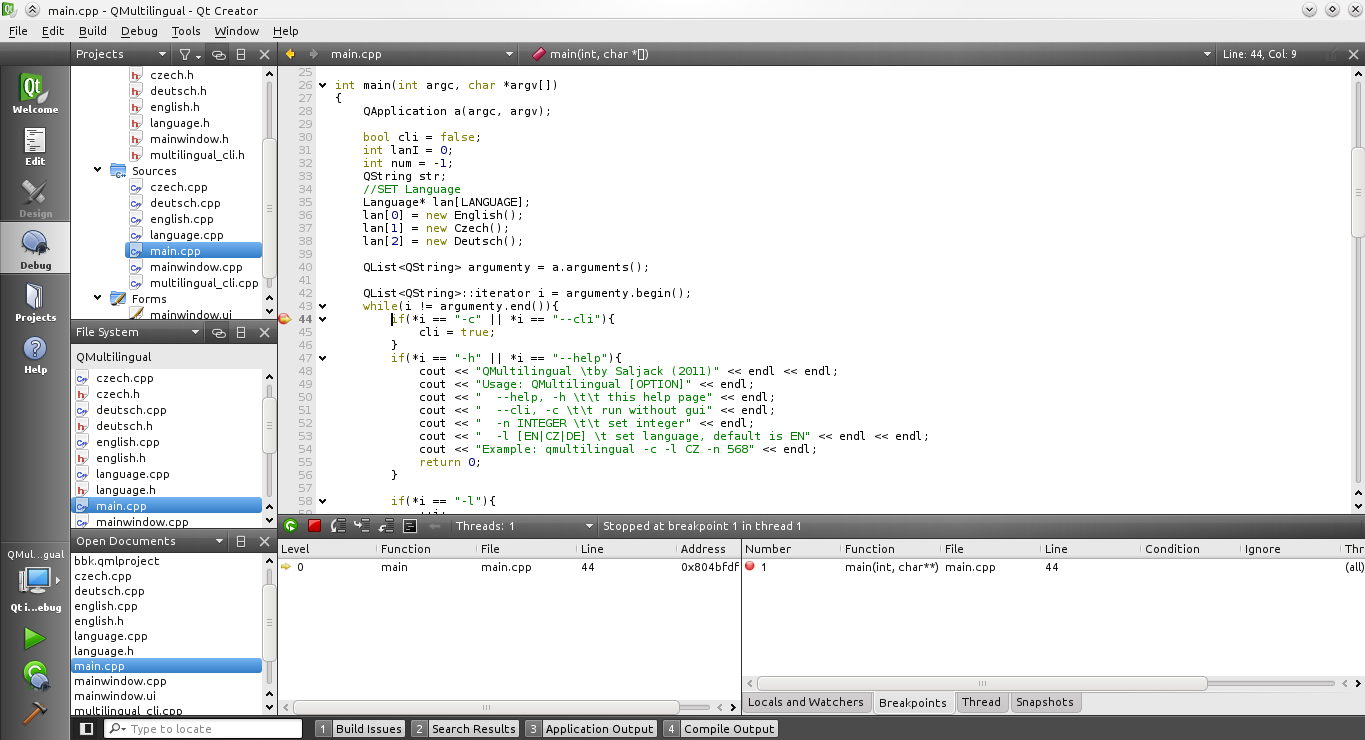1365x740 pixels.
Task: Open the Projects pane filter menu
Action: click(189, 54)
